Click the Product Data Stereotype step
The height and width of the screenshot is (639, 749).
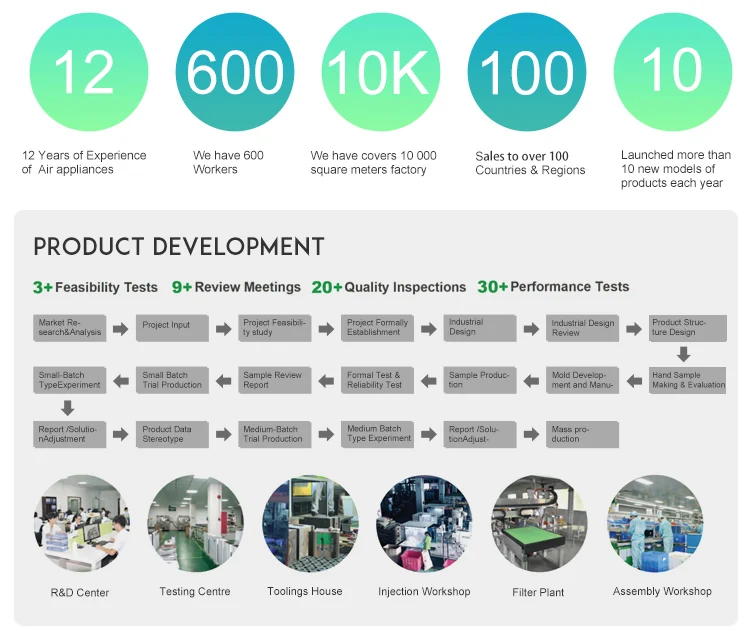click(172, 434)
